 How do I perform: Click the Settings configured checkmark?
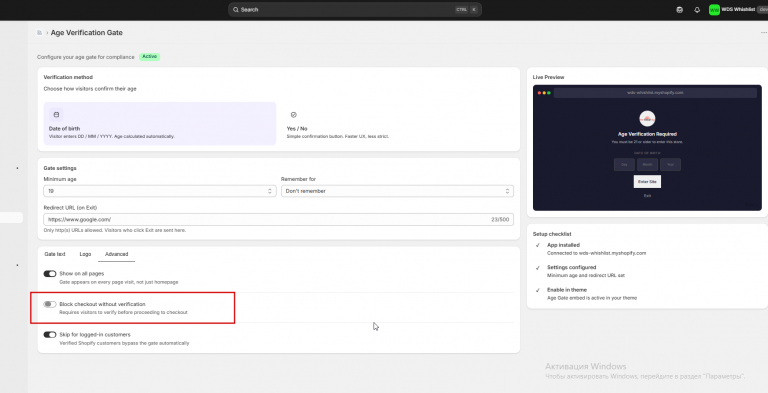537,268
